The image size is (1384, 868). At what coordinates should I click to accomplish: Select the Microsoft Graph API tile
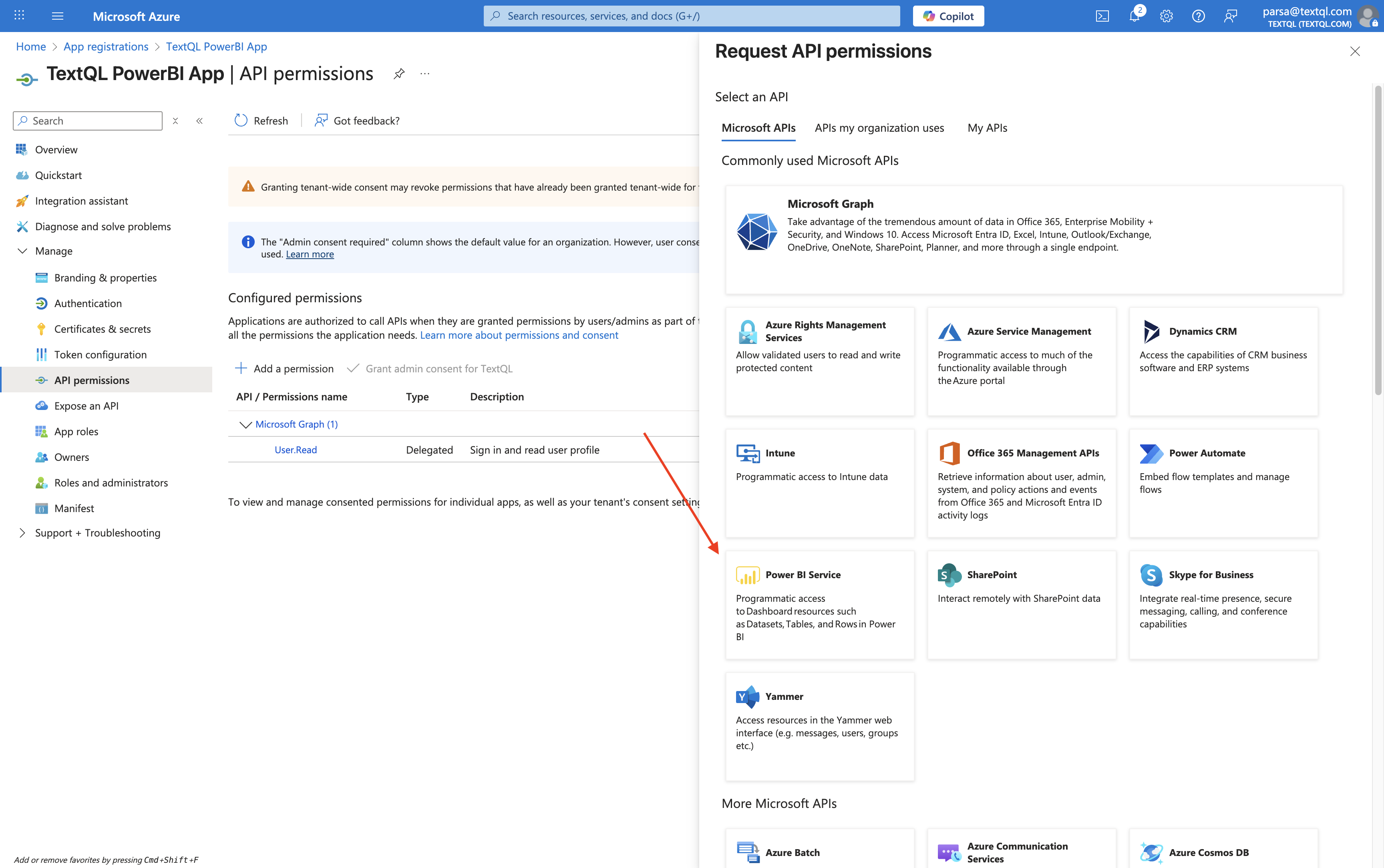(1033, 239)
